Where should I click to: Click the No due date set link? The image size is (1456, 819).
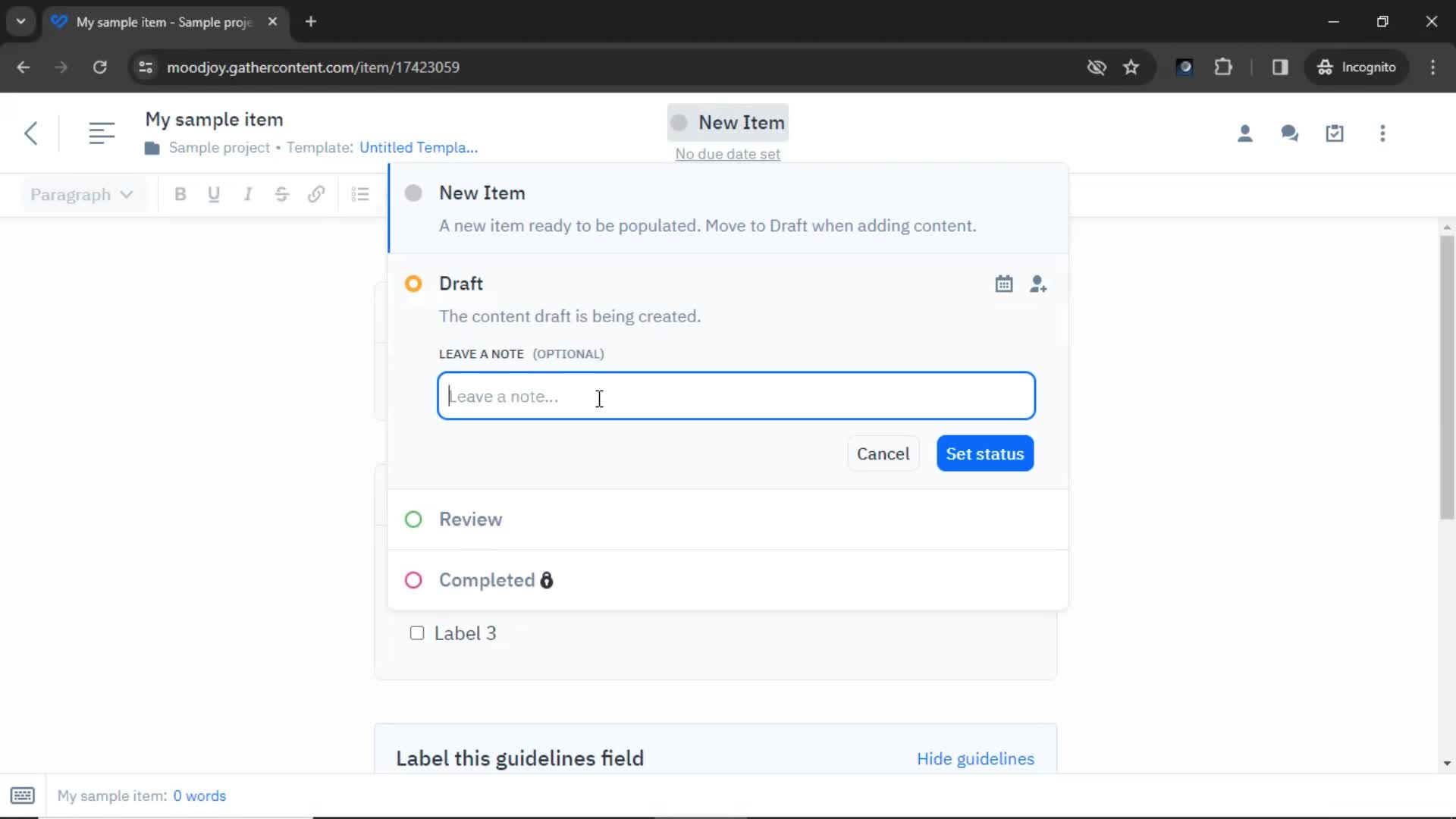727,154
